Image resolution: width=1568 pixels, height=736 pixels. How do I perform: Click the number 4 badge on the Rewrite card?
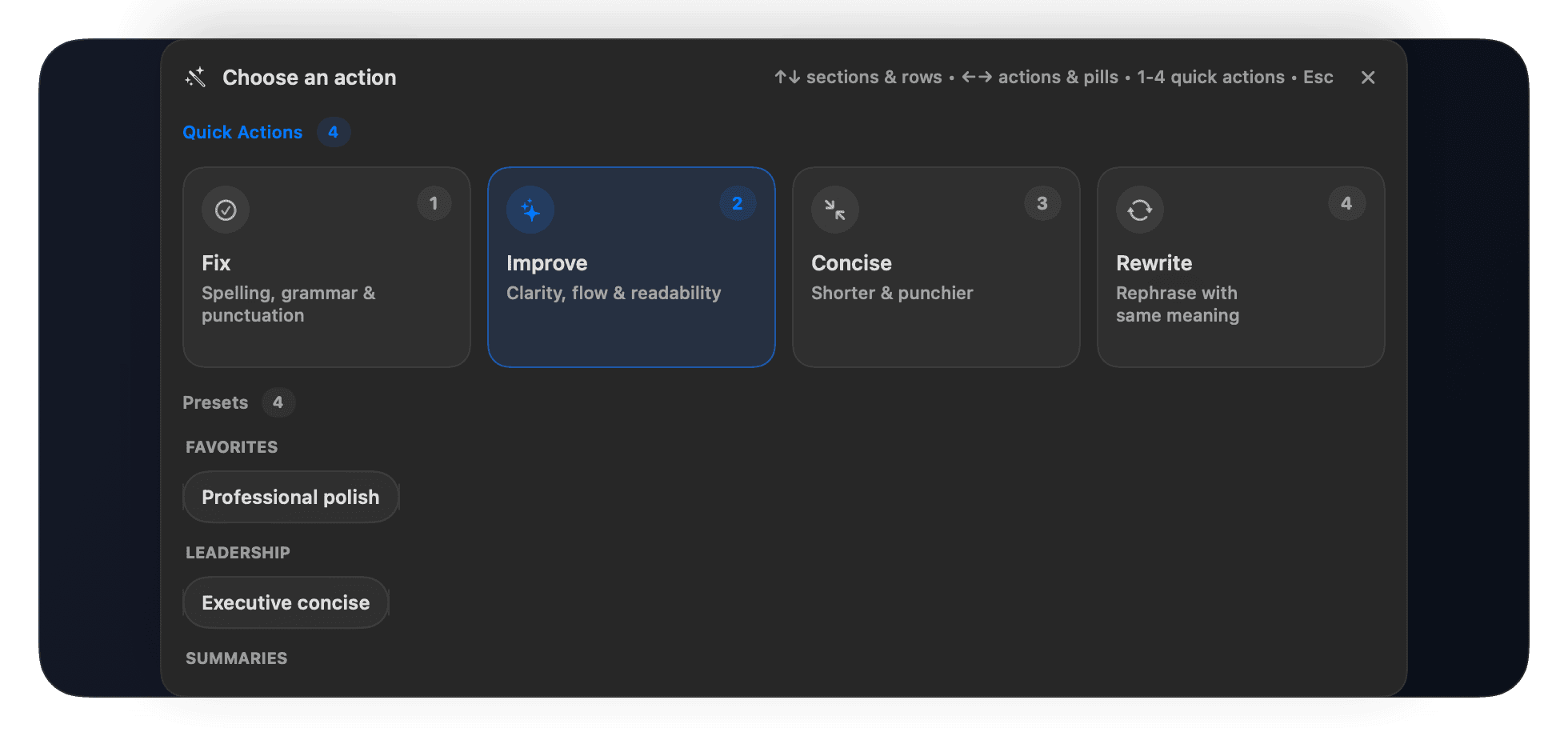[1346, 203]
